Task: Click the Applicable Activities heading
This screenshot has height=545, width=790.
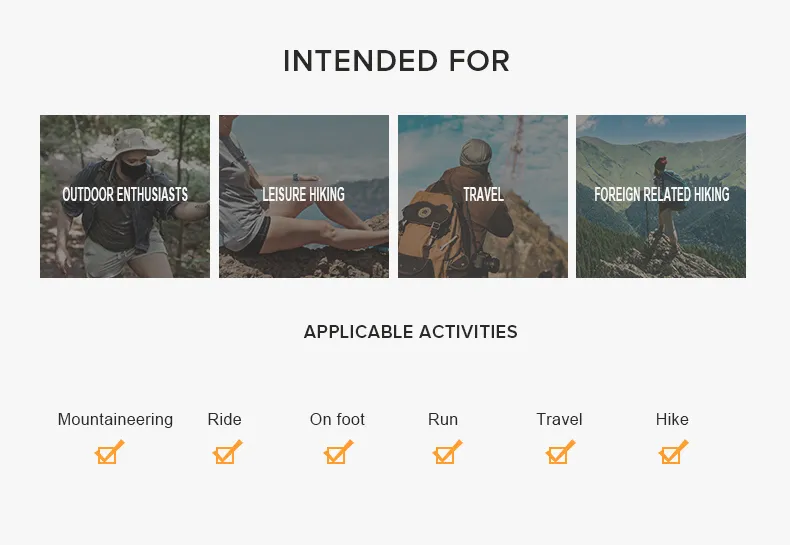Action: click(410, 332)
